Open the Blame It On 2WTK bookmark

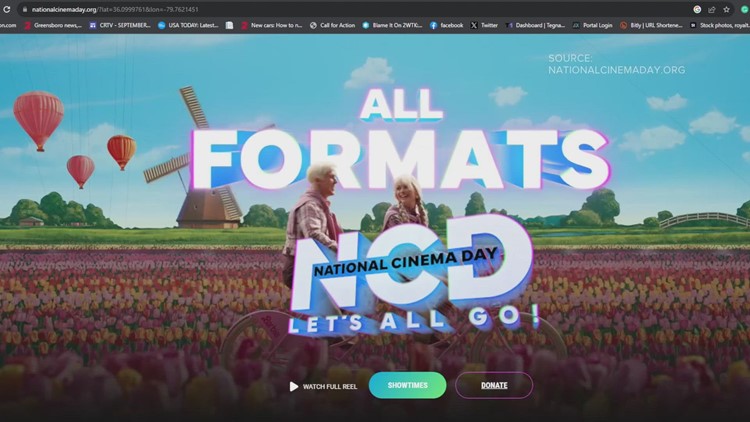click(x=392, y=25)
